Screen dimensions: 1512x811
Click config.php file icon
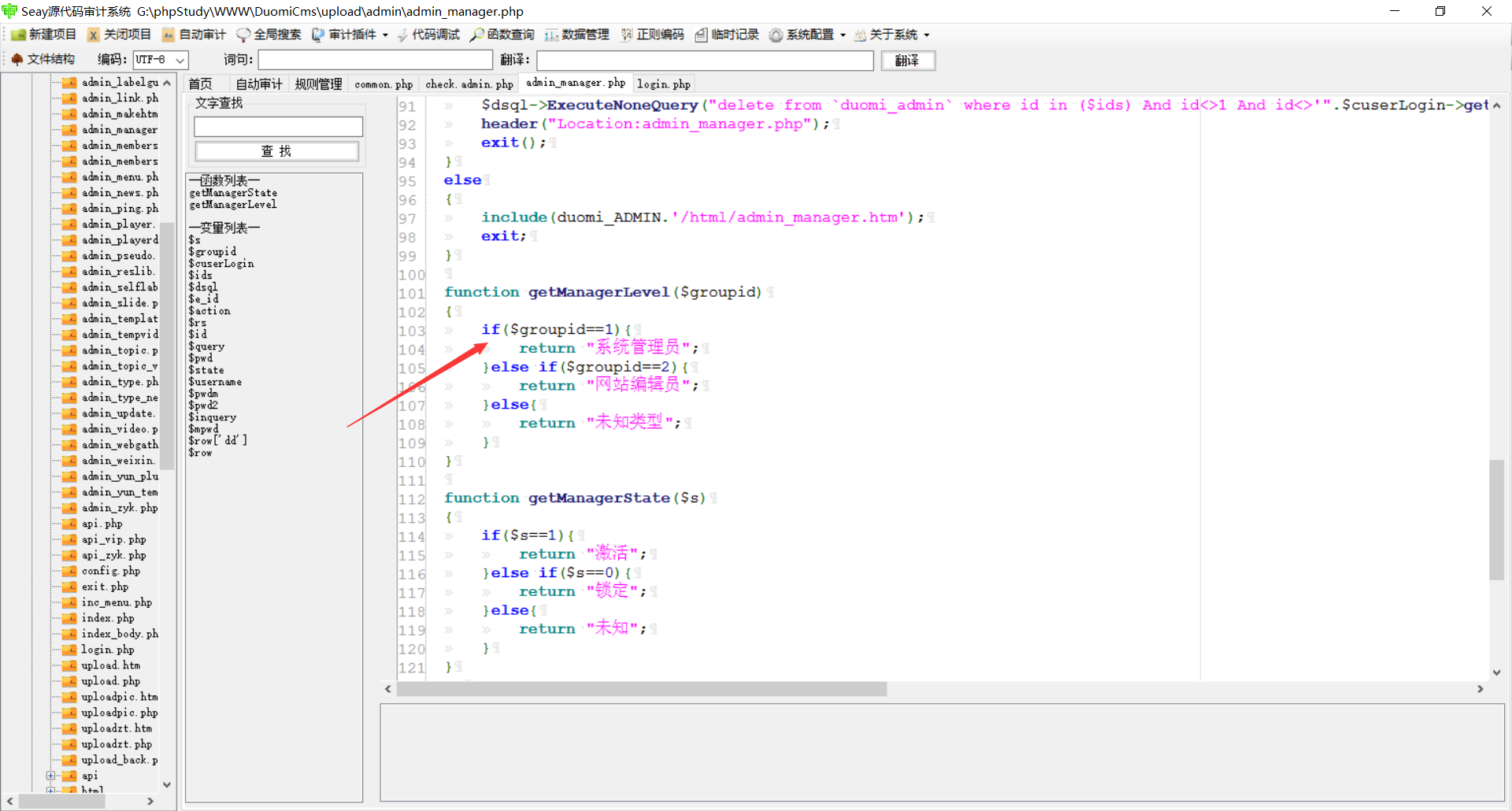(69, 570)
